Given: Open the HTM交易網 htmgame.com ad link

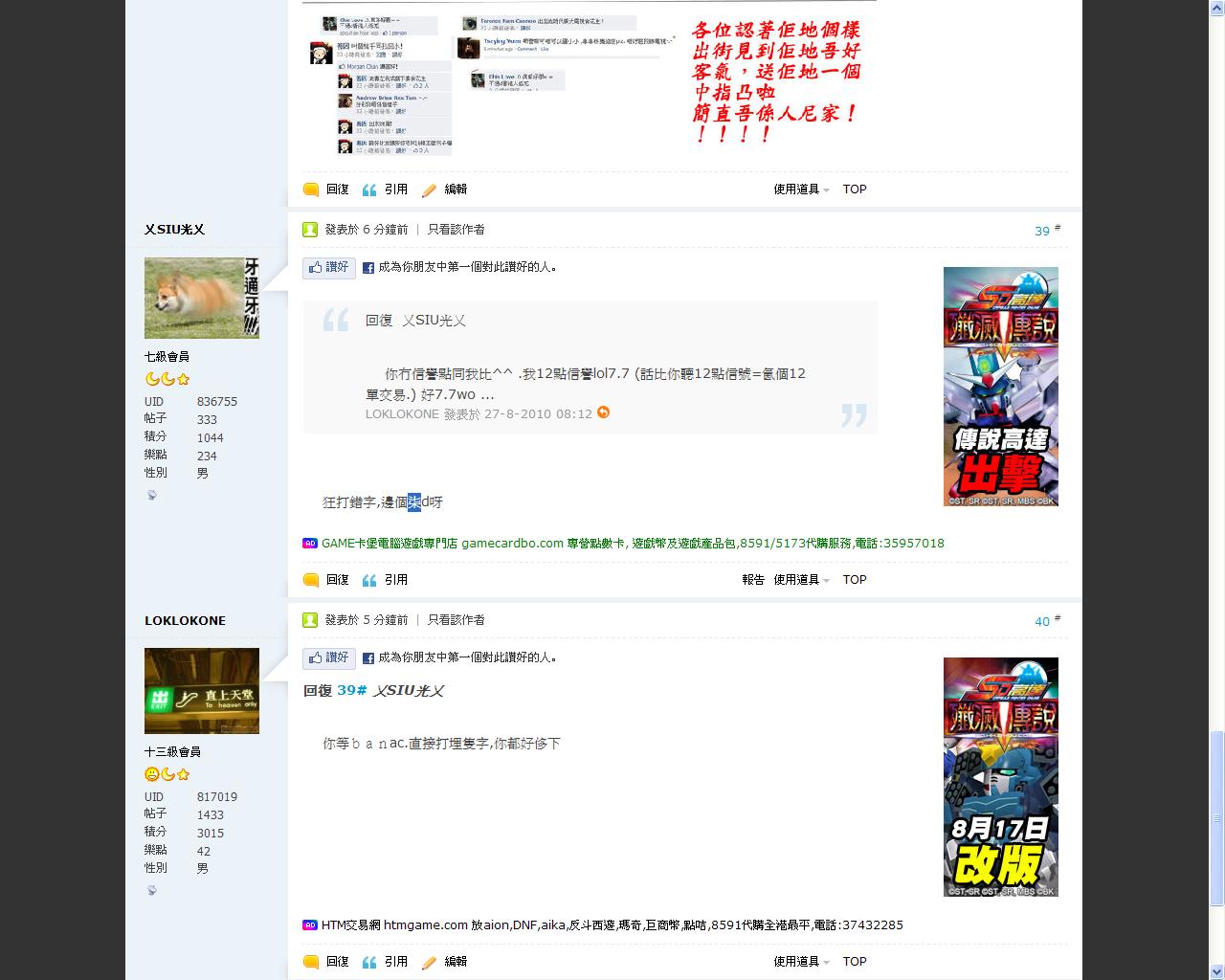Looking at the screenshot, I should click(612, 925).
